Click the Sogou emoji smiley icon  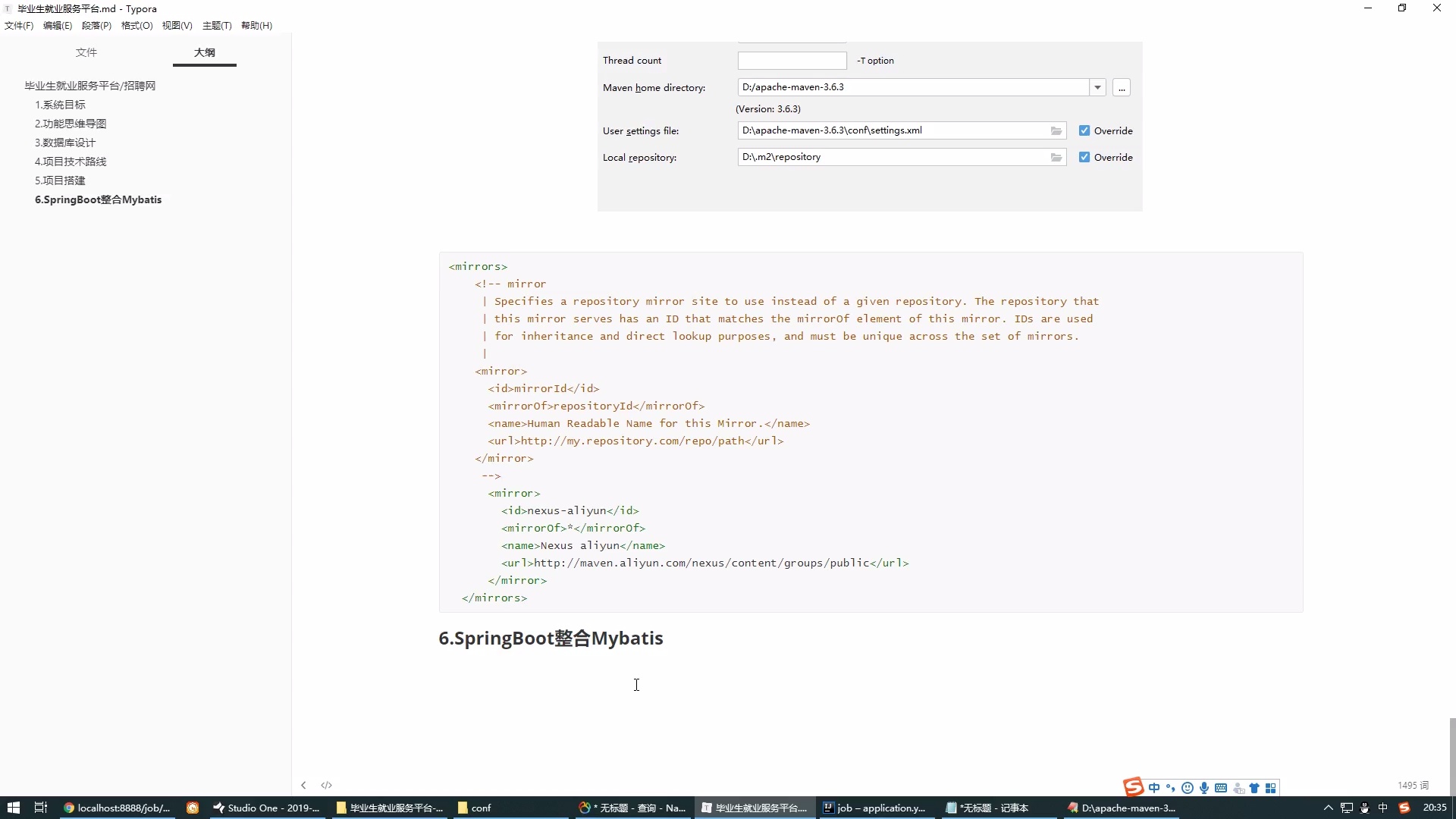coord(1188,788)
